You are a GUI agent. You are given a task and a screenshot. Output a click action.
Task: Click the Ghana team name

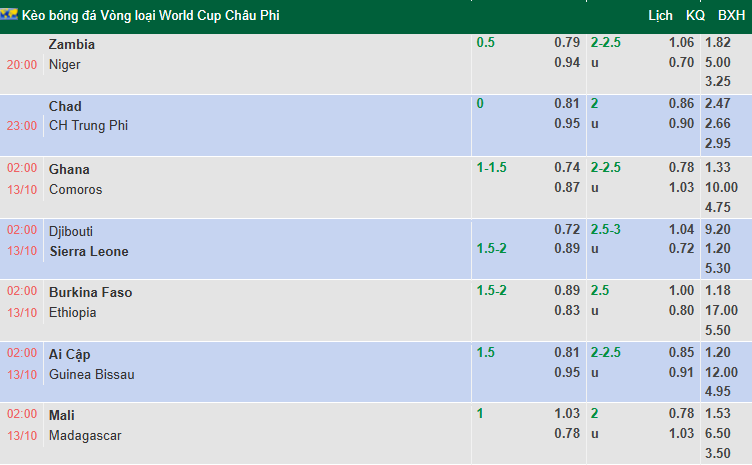coord(69,168)
